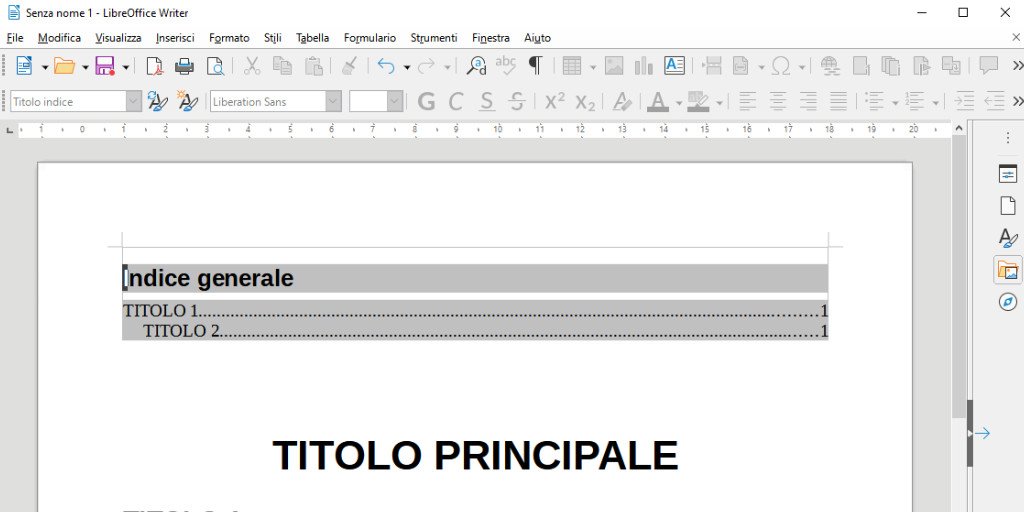Insert a table using the grid icon

click(x=571, y=66)
